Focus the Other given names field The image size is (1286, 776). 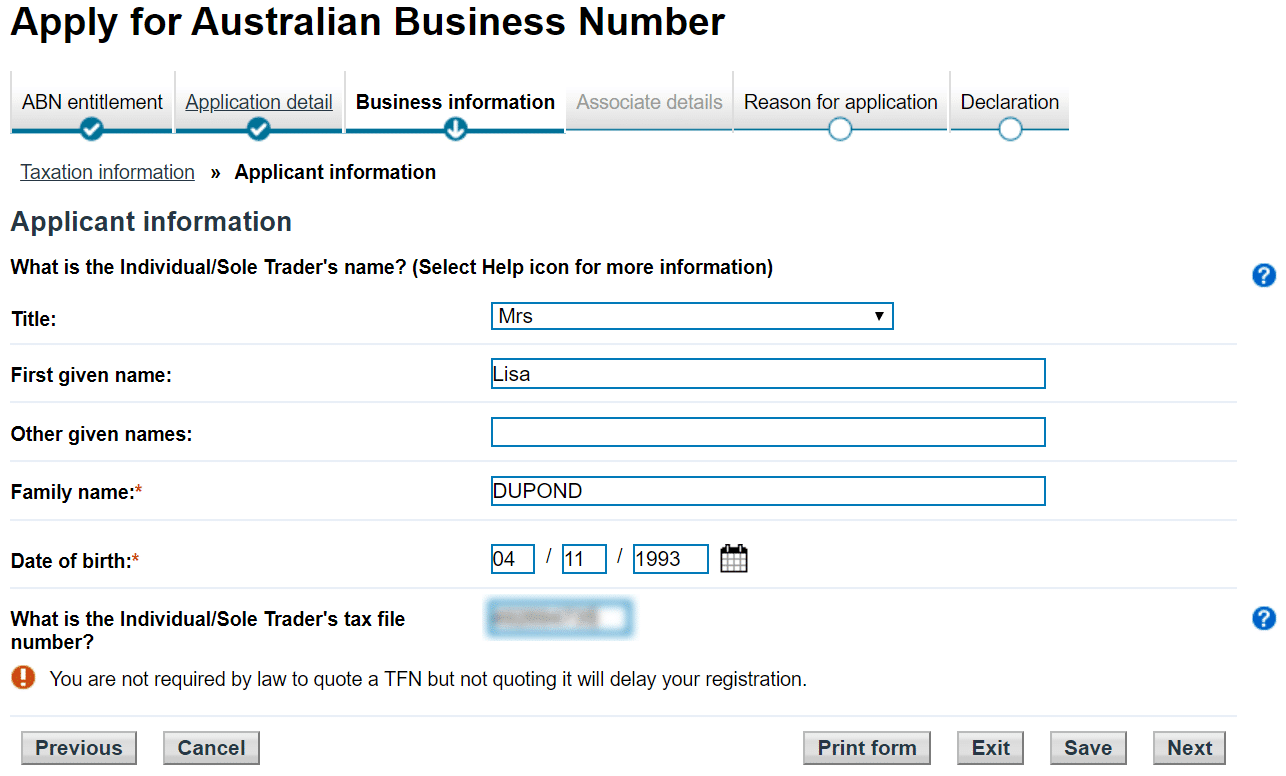[768, 432]
